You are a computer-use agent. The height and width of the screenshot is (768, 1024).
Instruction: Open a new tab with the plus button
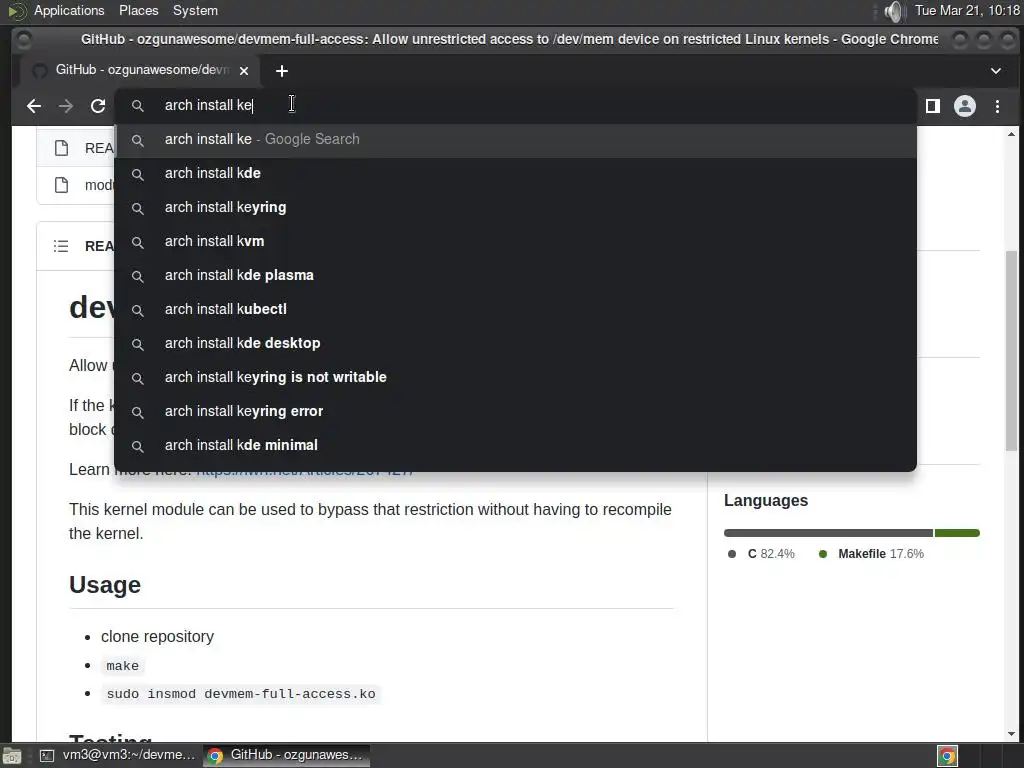[281, 71]
